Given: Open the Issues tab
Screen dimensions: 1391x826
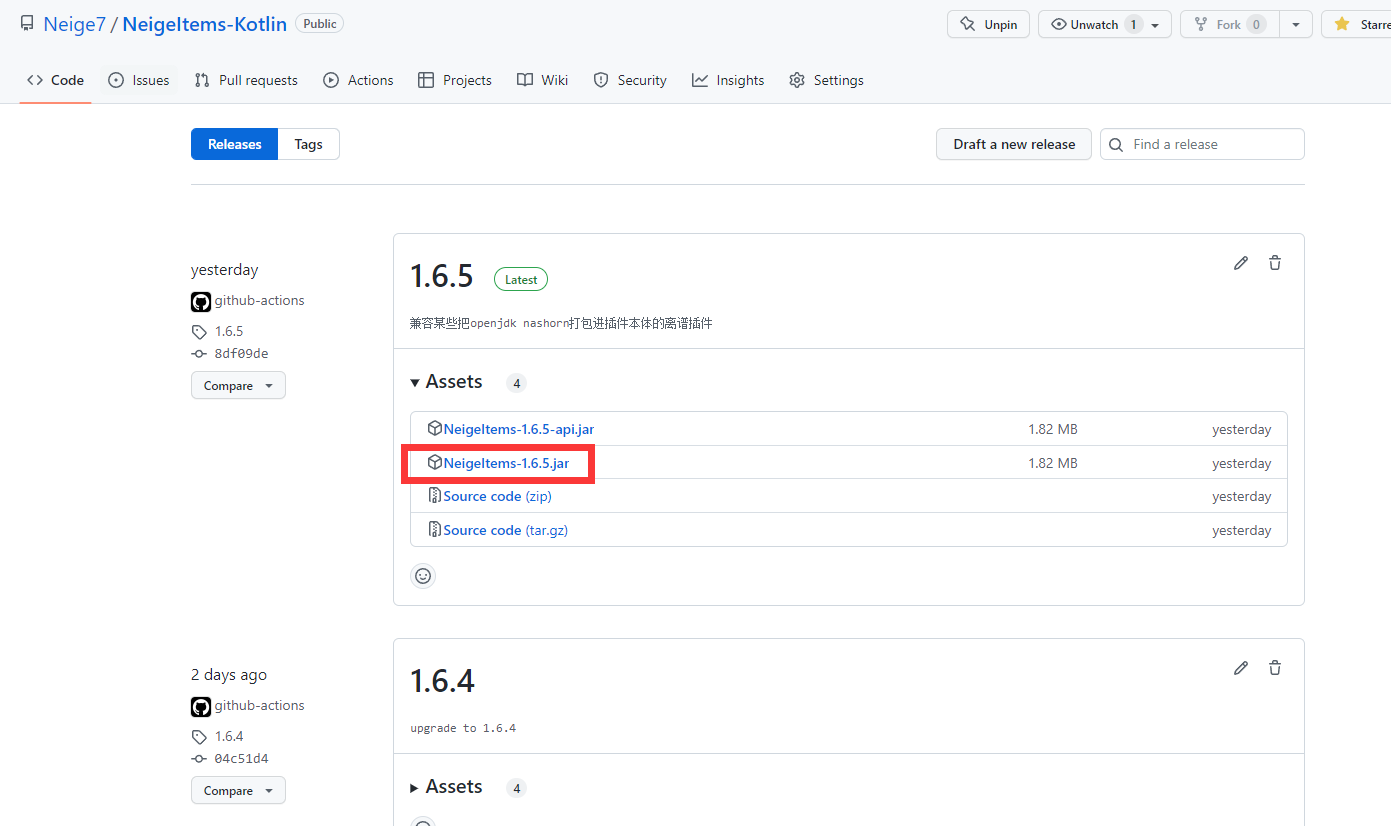Looking at the screenshot, I should point(139,80).
